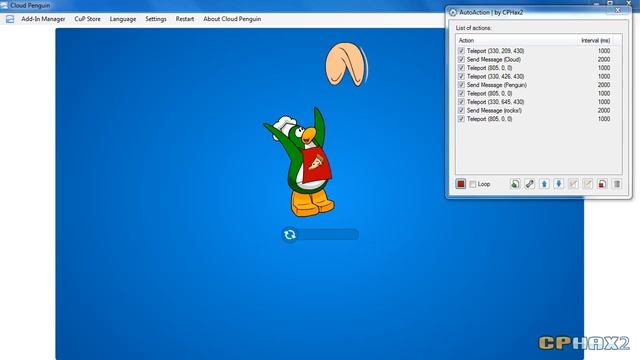
Task: Enable the Loop checkbox
Action: click(473, 184)
